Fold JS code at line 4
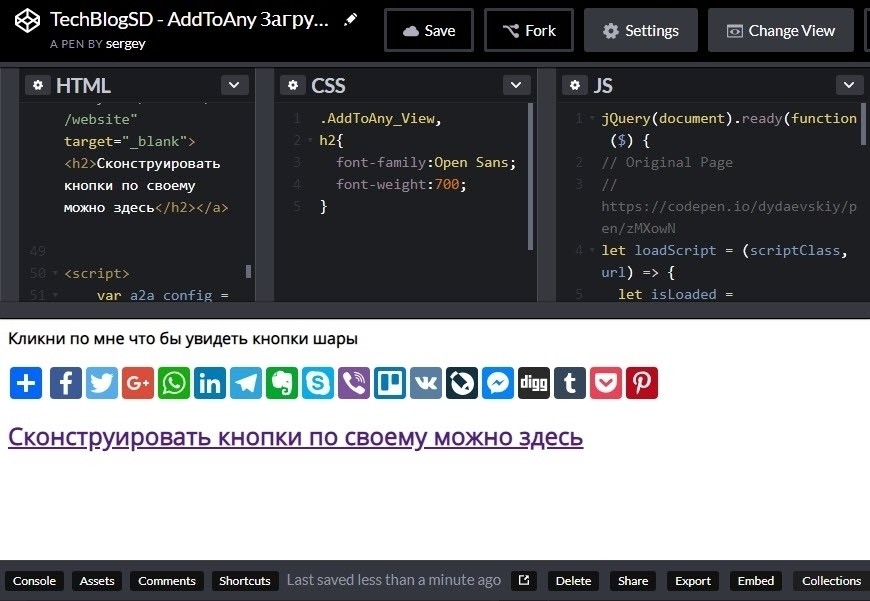The height and width of the screenshot is (601, 870). pos(592,250)
